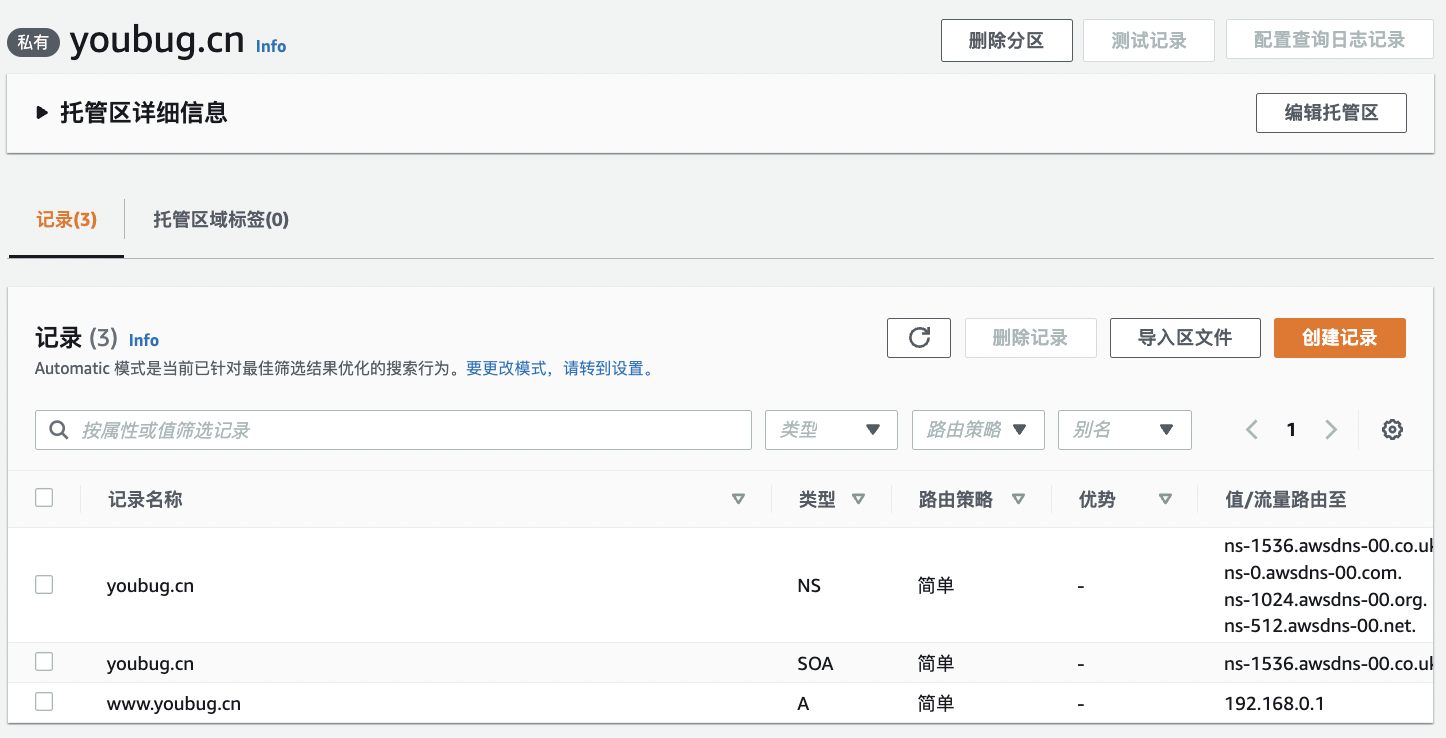Click the 私有 badge
The width and height of the screenshot is (1446, 738).
click(34, 43)
